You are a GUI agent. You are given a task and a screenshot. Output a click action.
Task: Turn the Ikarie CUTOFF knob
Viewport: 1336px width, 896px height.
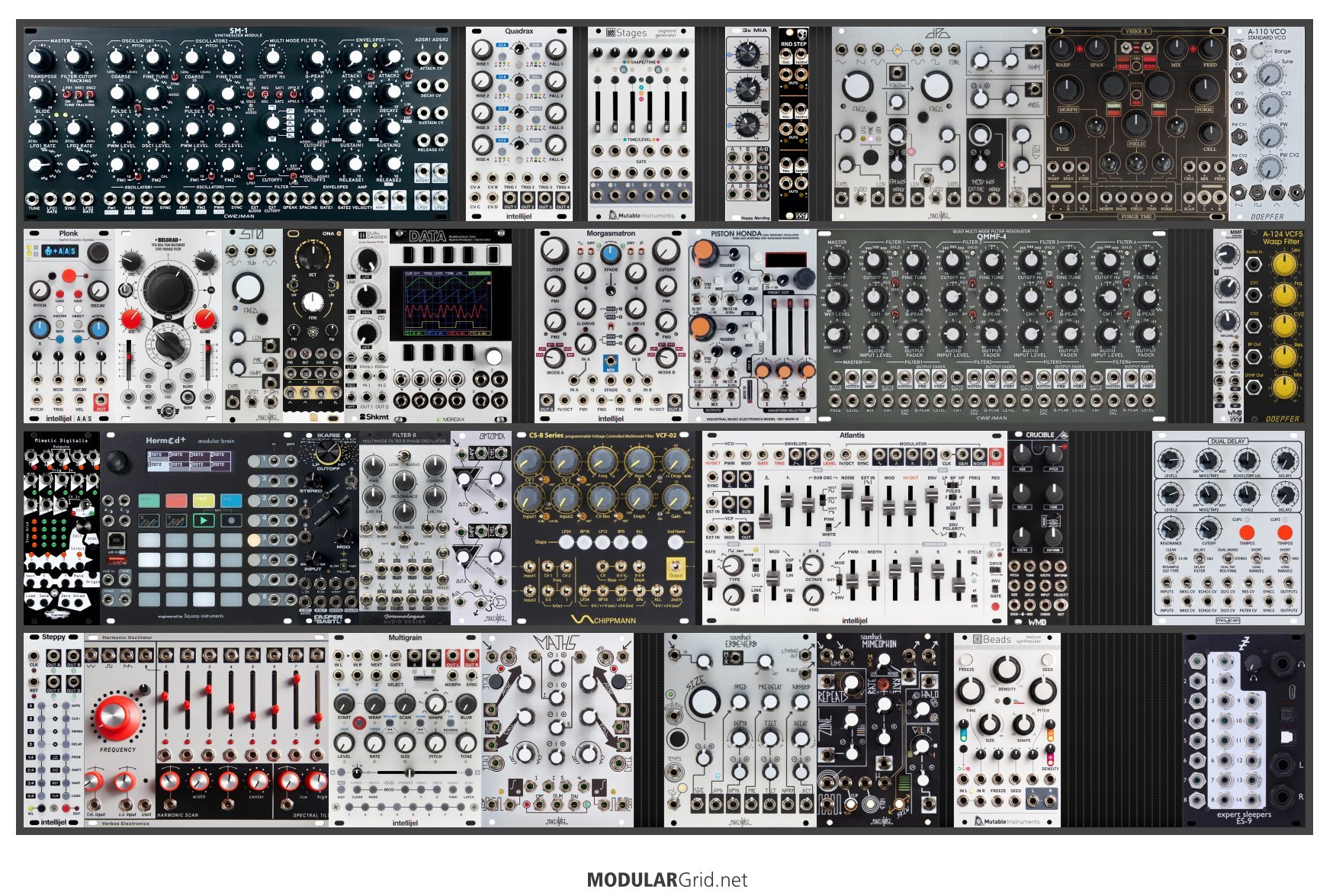coord(329,452)
